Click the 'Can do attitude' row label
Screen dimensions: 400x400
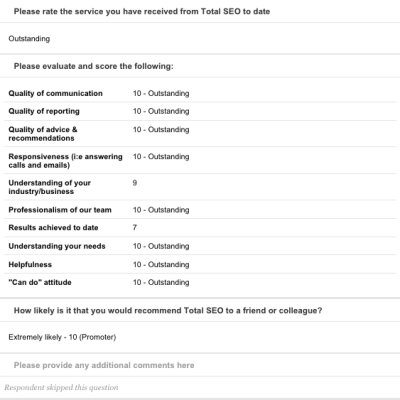40,282
